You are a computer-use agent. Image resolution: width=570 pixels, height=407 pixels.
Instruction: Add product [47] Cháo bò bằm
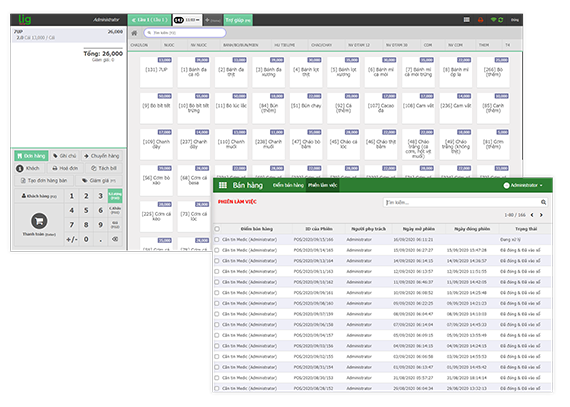pyautogui.click(x=306, y=144)
